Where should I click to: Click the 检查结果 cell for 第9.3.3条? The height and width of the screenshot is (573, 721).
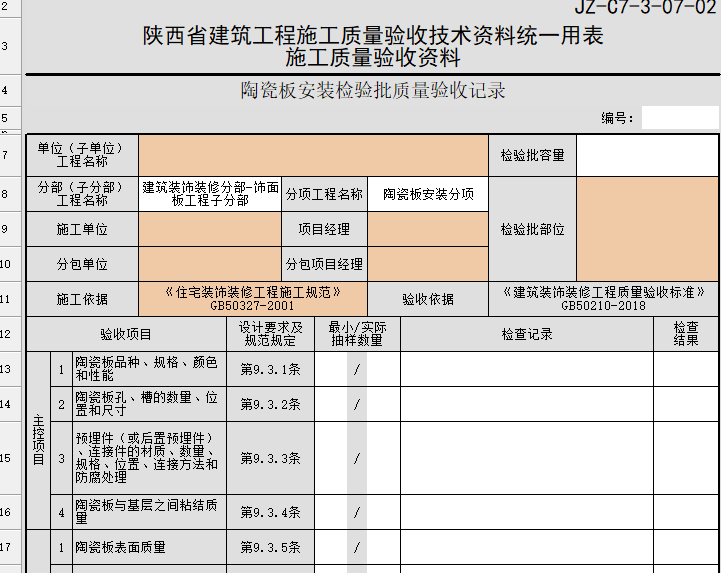[686, 458]
